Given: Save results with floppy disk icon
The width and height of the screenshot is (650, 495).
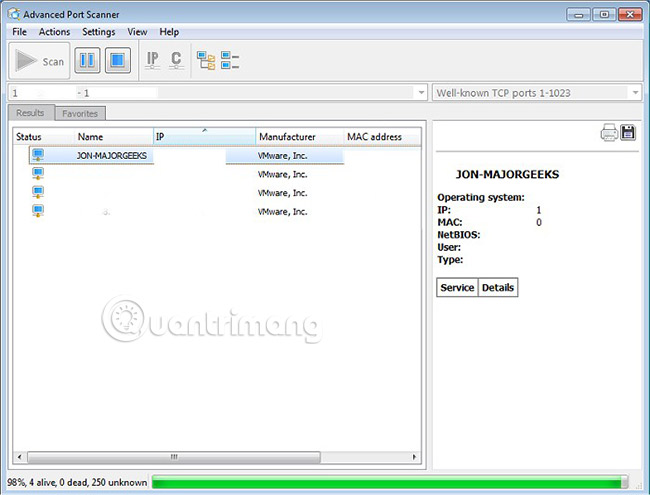Looking at the screenshot, I should click(628, 133).
